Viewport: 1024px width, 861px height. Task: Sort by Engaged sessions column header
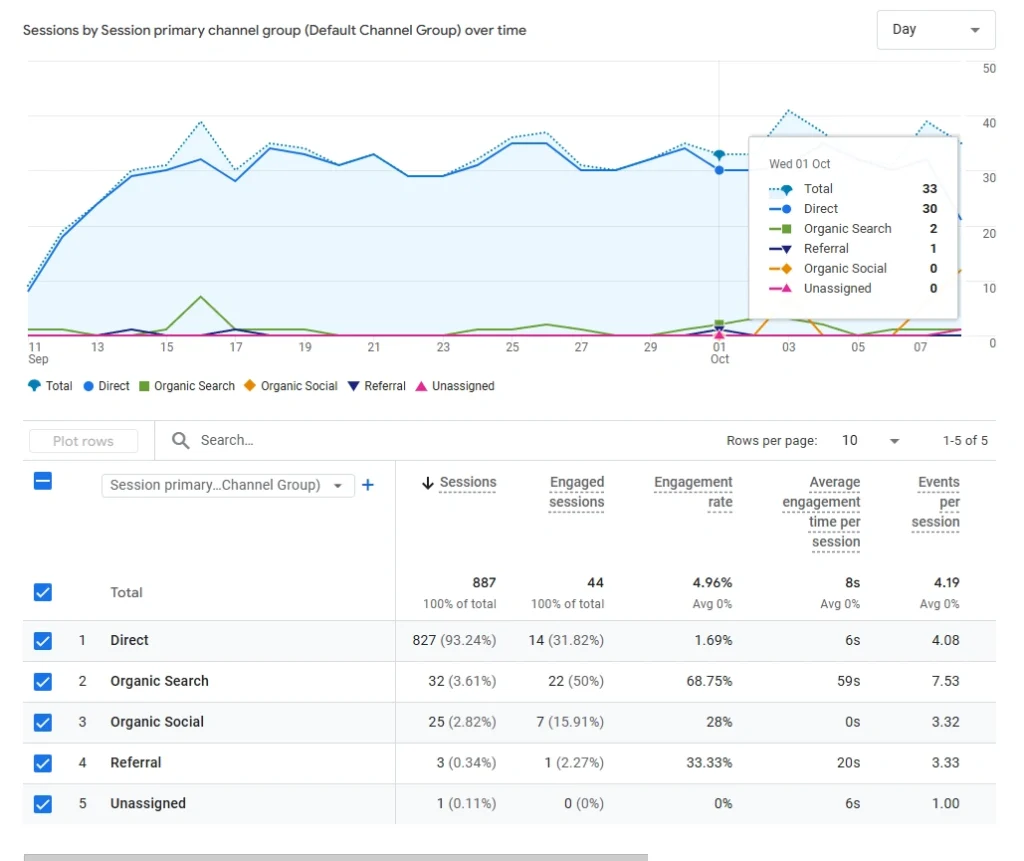click(x=577, y=492)
